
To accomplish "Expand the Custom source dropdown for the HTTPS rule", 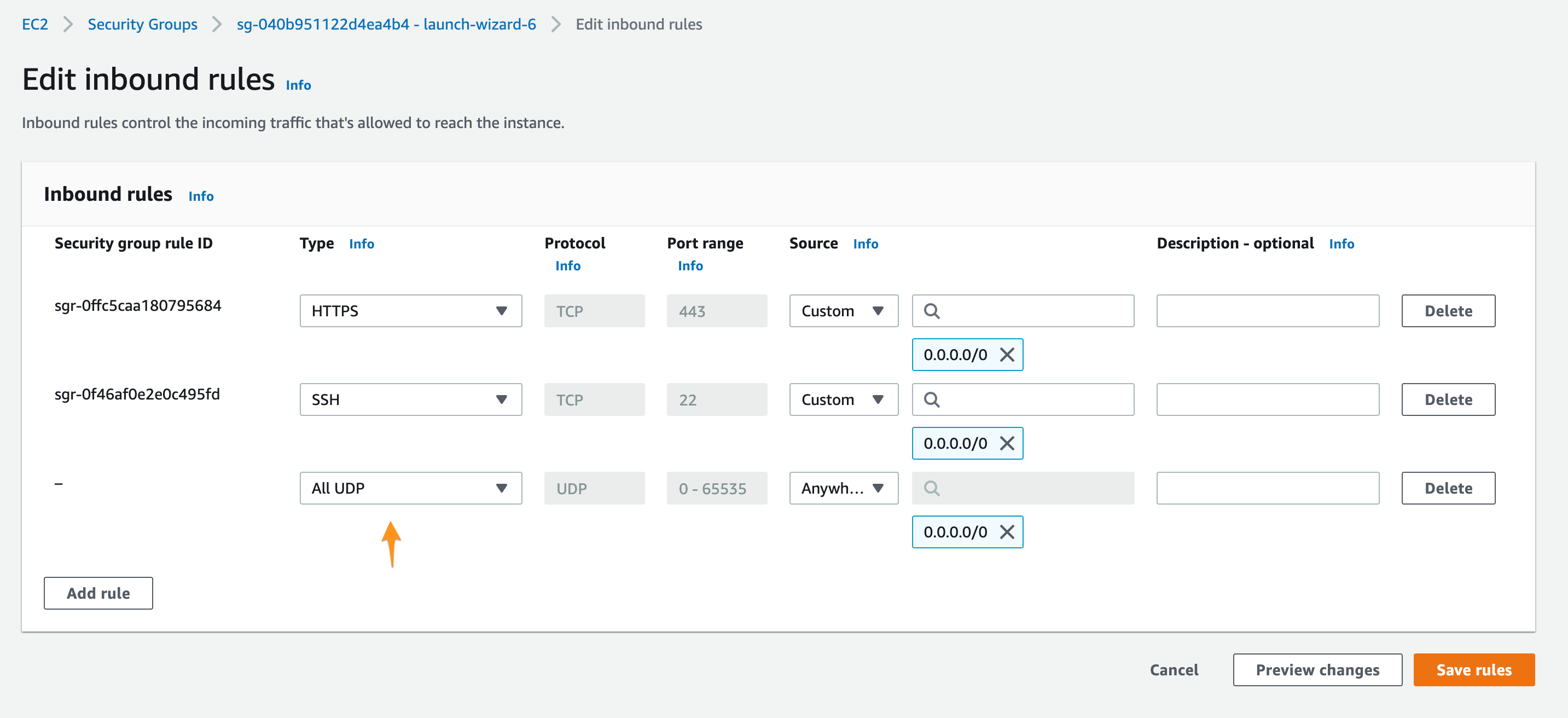I will coord(843,311).
